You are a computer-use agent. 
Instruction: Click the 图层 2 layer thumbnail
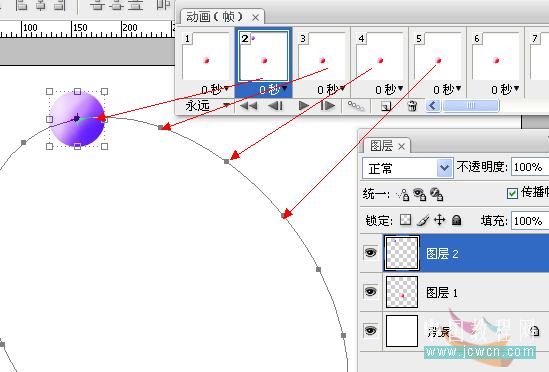tap(402, 253)
